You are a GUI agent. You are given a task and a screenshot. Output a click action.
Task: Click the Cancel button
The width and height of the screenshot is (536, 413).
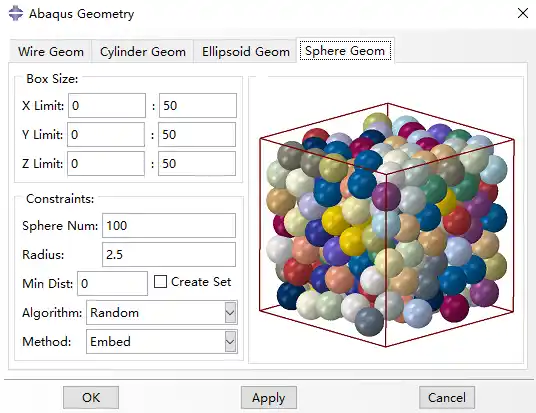pos(447,397)
